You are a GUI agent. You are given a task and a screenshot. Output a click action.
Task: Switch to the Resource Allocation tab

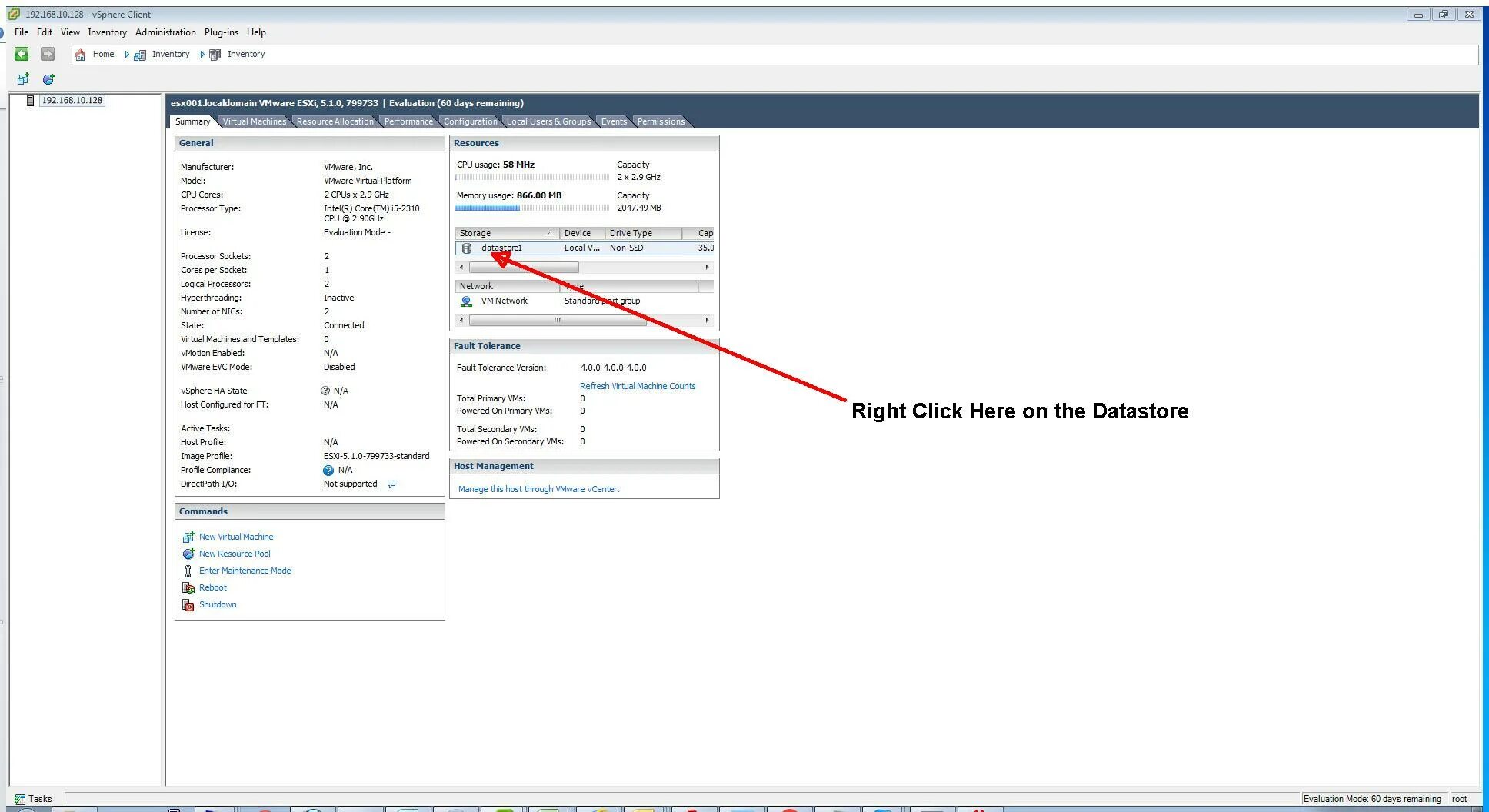[335, 121]
